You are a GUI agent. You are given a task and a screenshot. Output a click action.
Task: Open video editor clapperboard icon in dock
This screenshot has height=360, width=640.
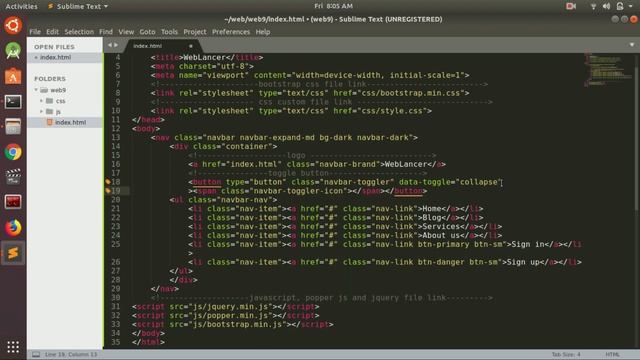point(13,177)
